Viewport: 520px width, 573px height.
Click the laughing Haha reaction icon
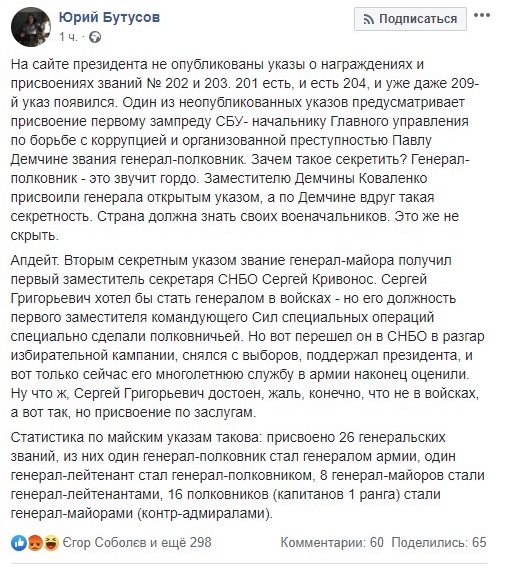[x=51, y=543]
